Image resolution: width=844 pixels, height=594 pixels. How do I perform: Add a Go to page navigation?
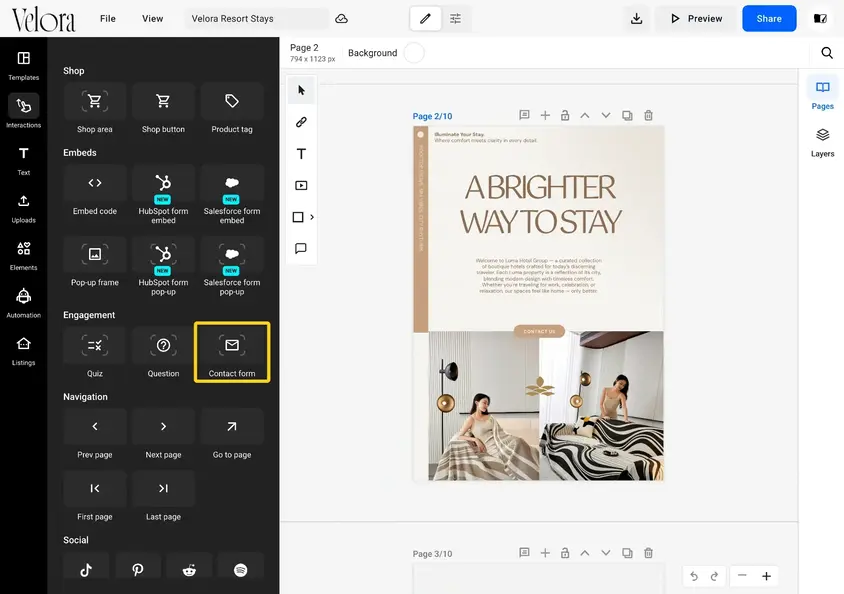coord(232,435)
